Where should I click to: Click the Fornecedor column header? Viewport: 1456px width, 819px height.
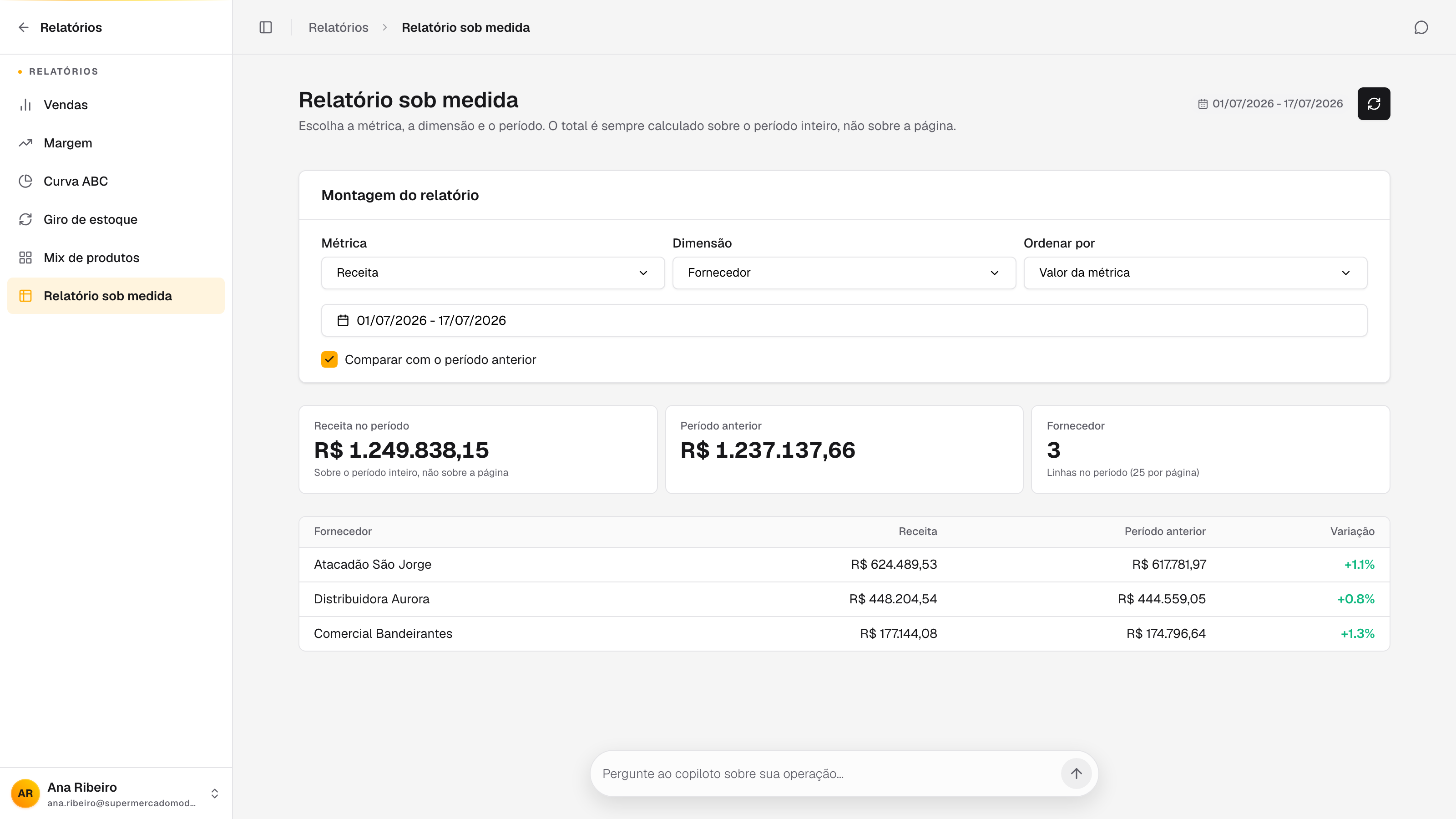pyautogui.click(x=343, y=531)
